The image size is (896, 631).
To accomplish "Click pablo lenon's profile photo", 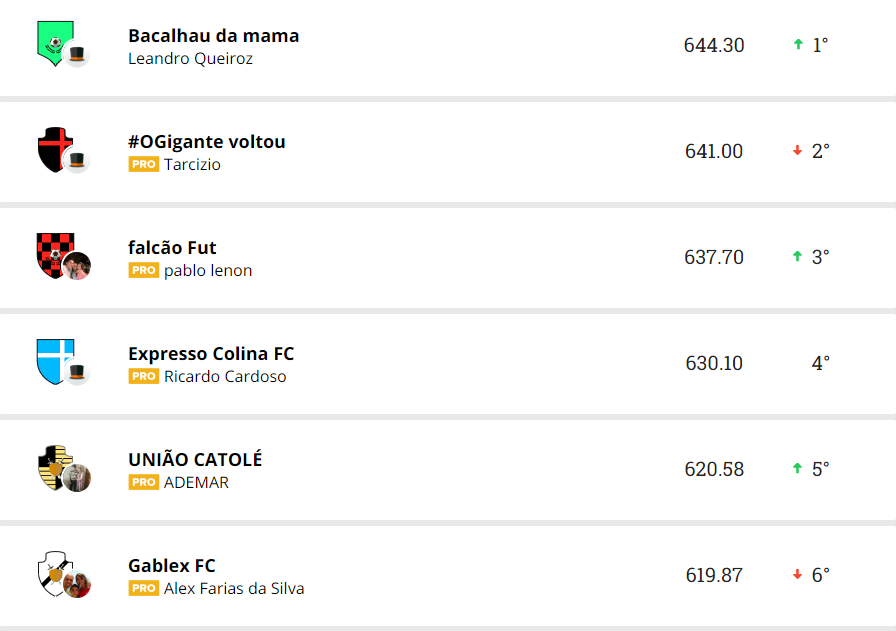I will click(x=77, y=266).
